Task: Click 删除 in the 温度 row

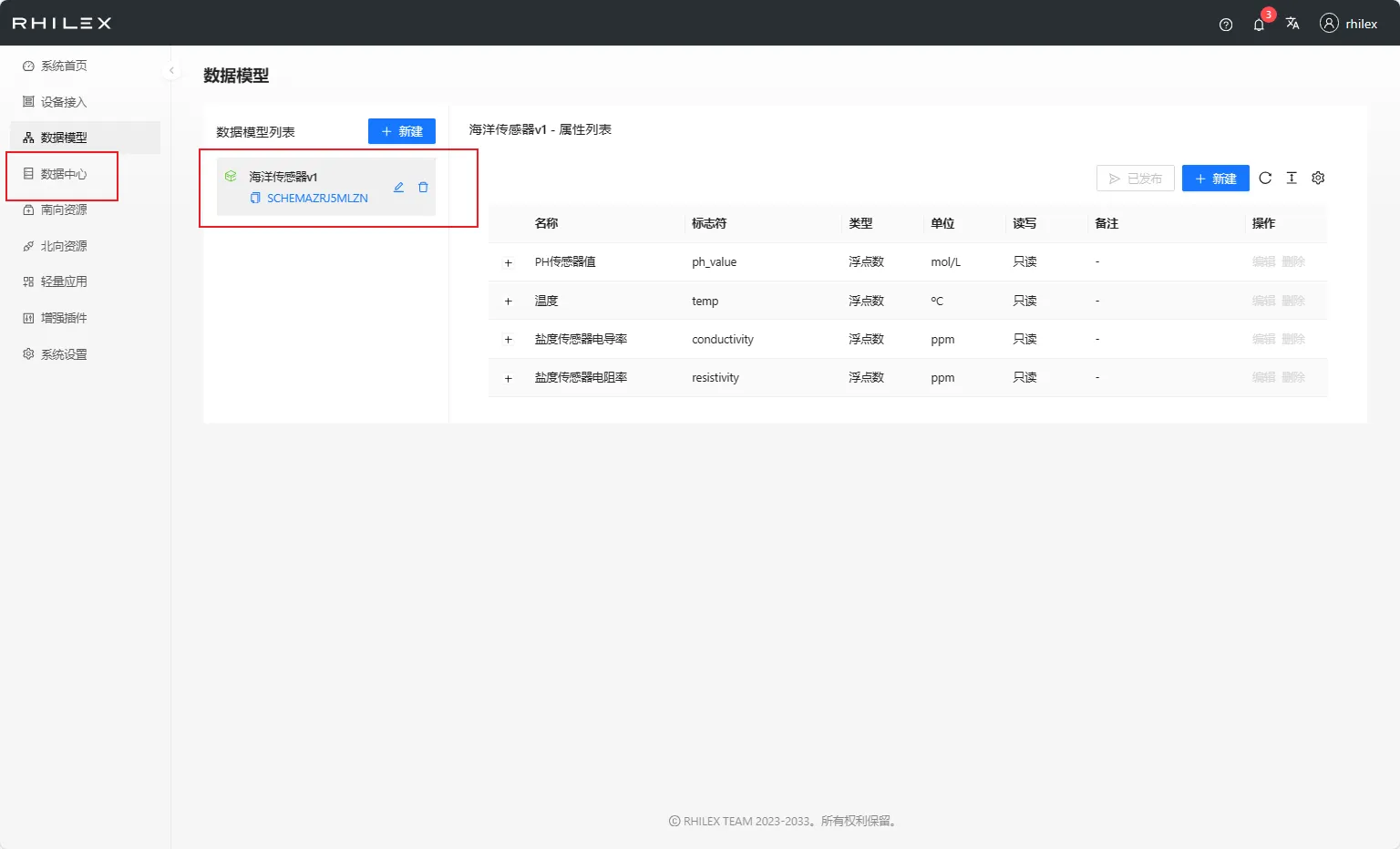Action: pyautogui.click(x=1293, y=301)
